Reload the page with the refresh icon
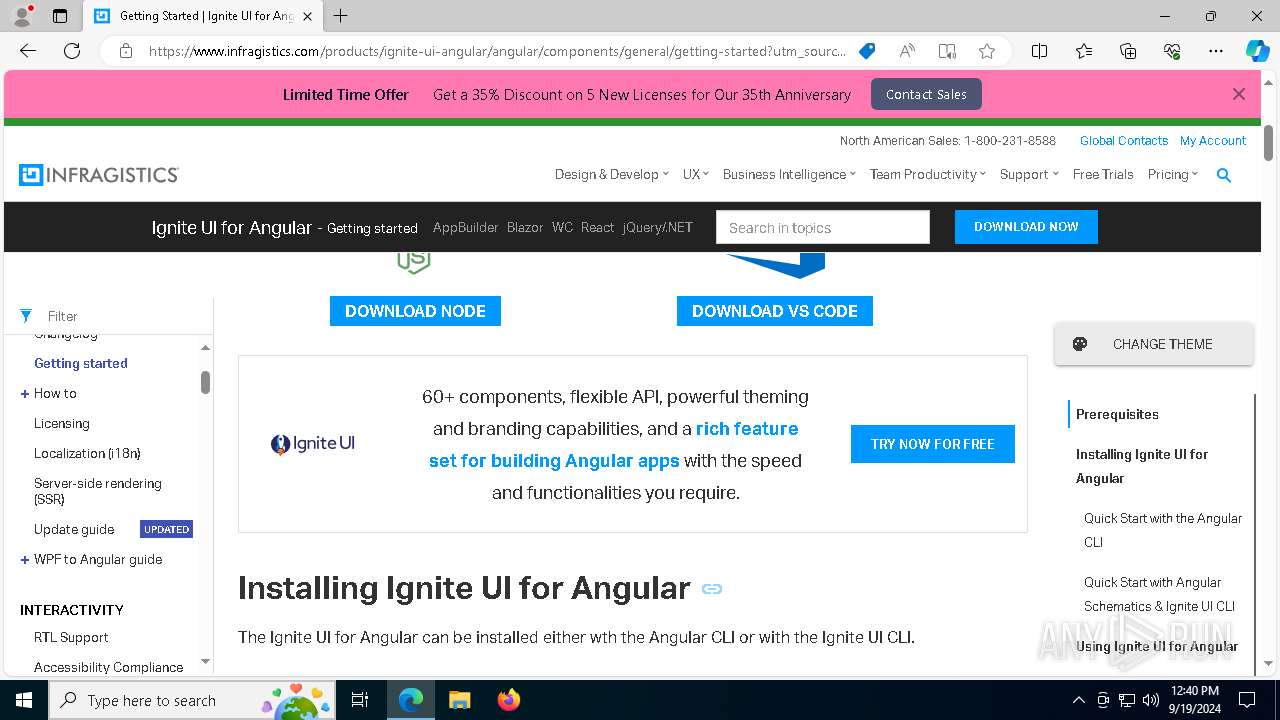Screen dimensions: 1280x720 (x=72, y=51)
